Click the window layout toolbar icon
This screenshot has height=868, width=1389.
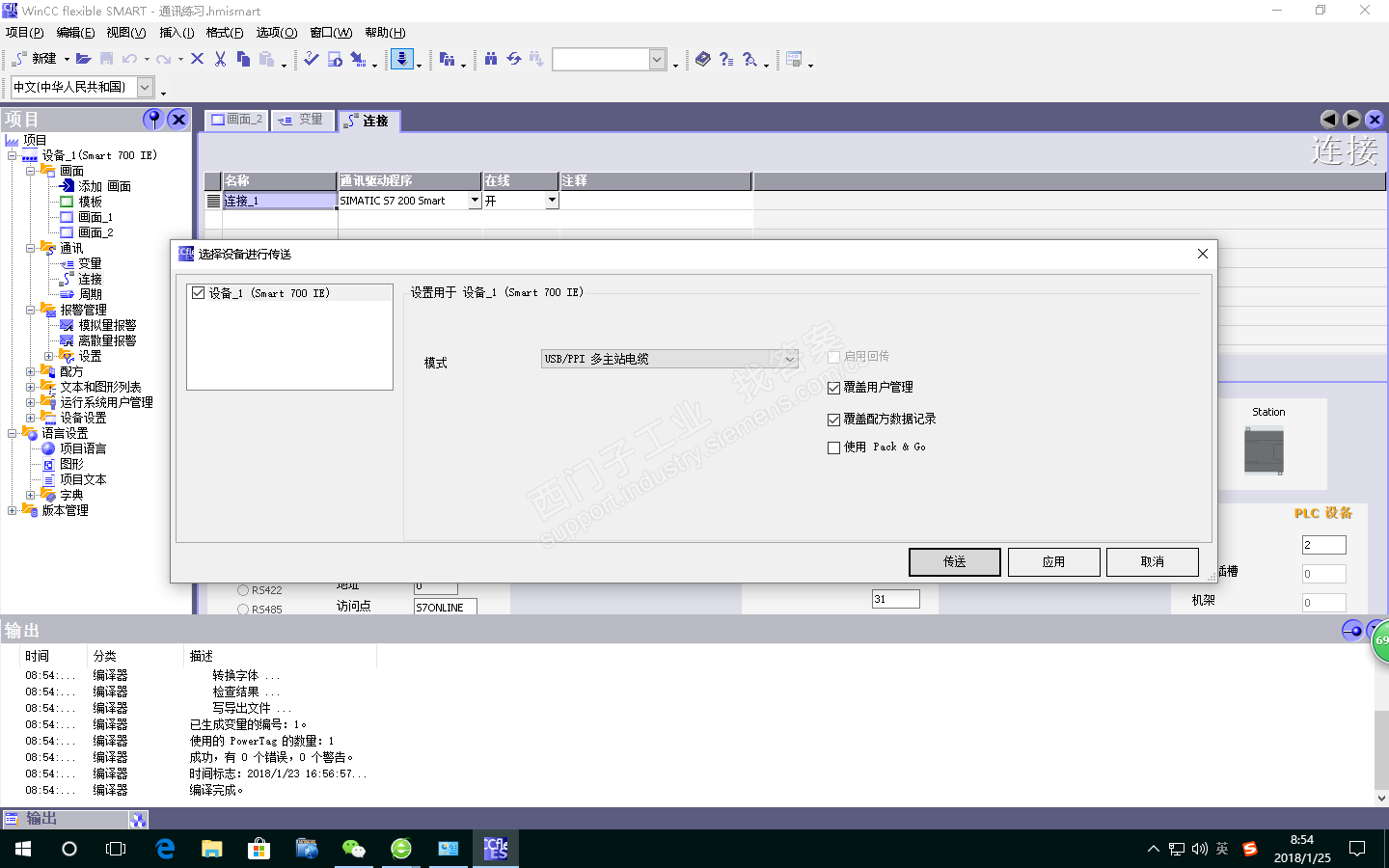point(794,59)
